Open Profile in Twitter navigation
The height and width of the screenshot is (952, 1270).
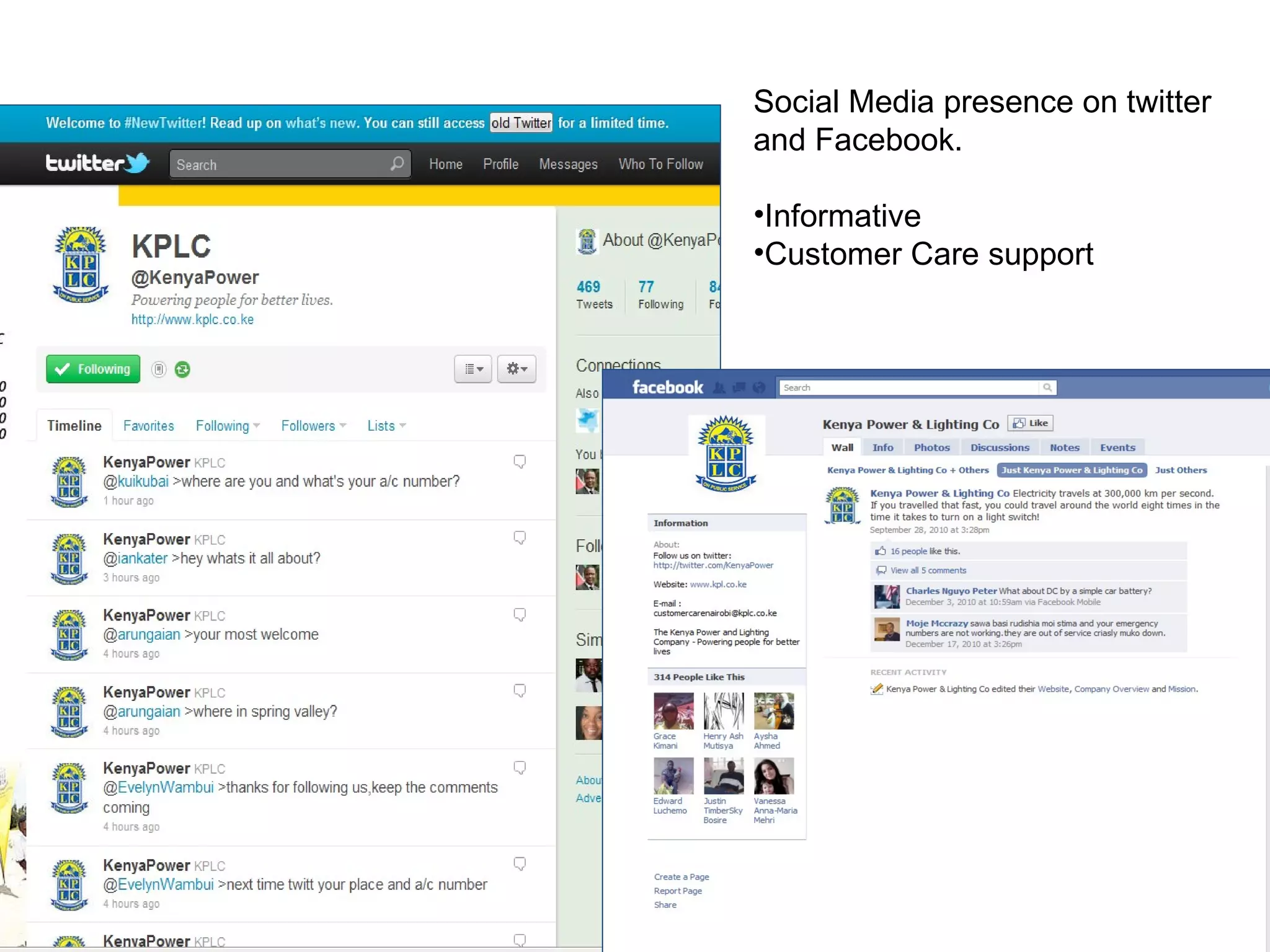500,164
